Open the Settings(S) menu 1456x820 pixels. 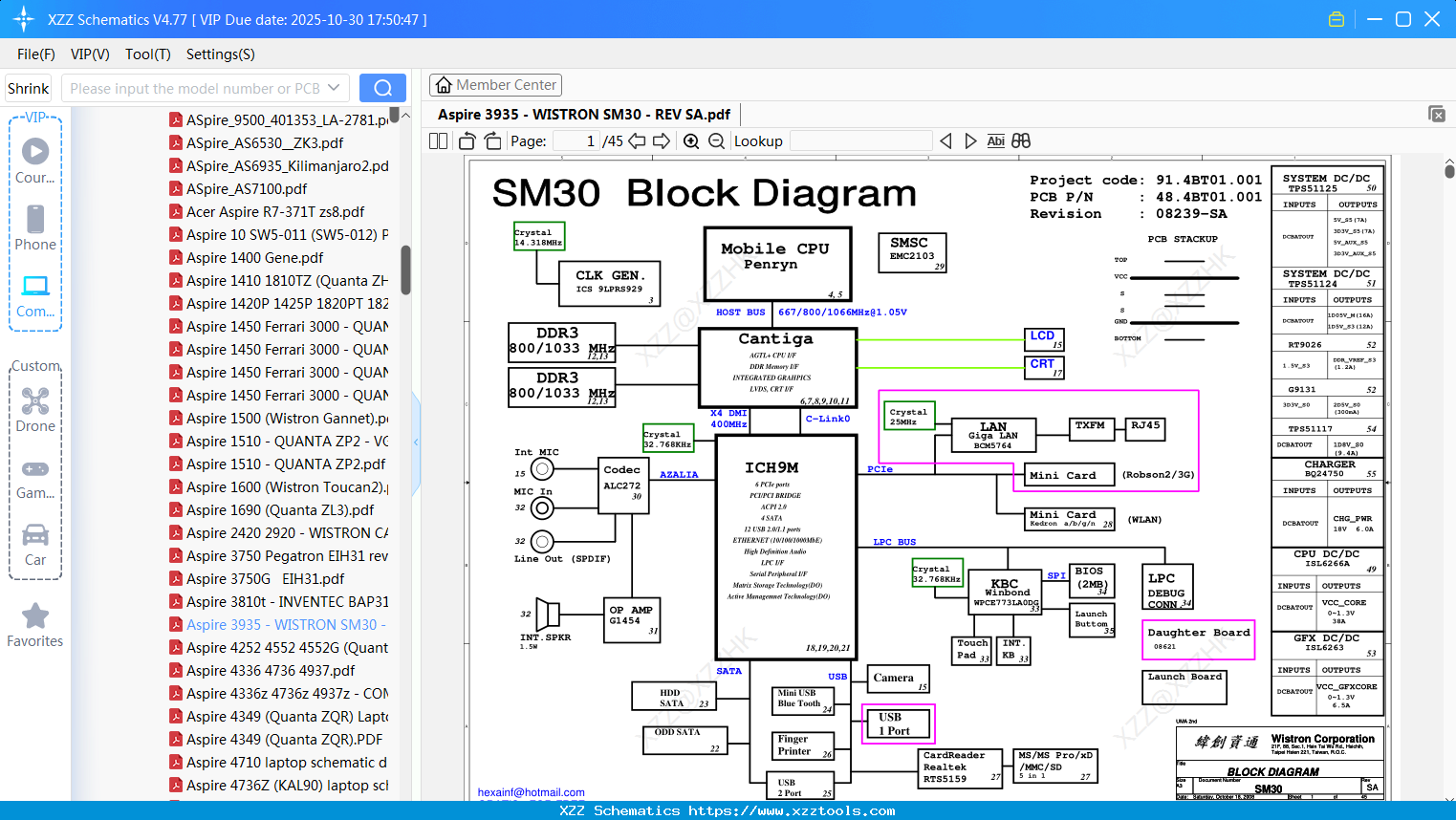[x=221, y=54]
